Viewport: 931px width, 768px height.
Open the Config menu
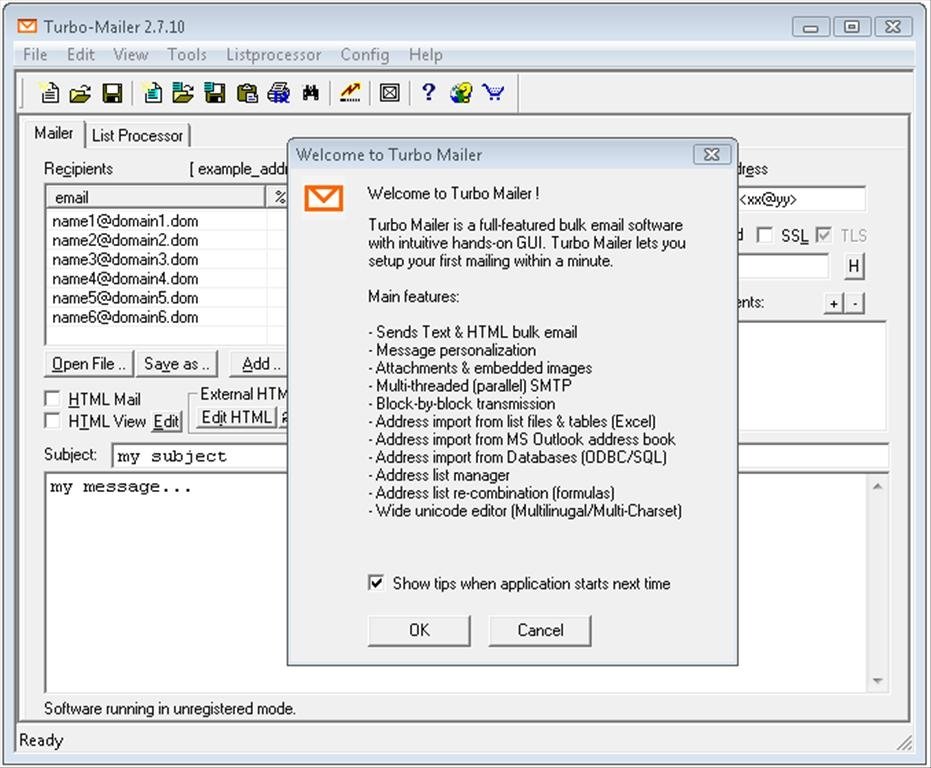click(x=365, y=55)
